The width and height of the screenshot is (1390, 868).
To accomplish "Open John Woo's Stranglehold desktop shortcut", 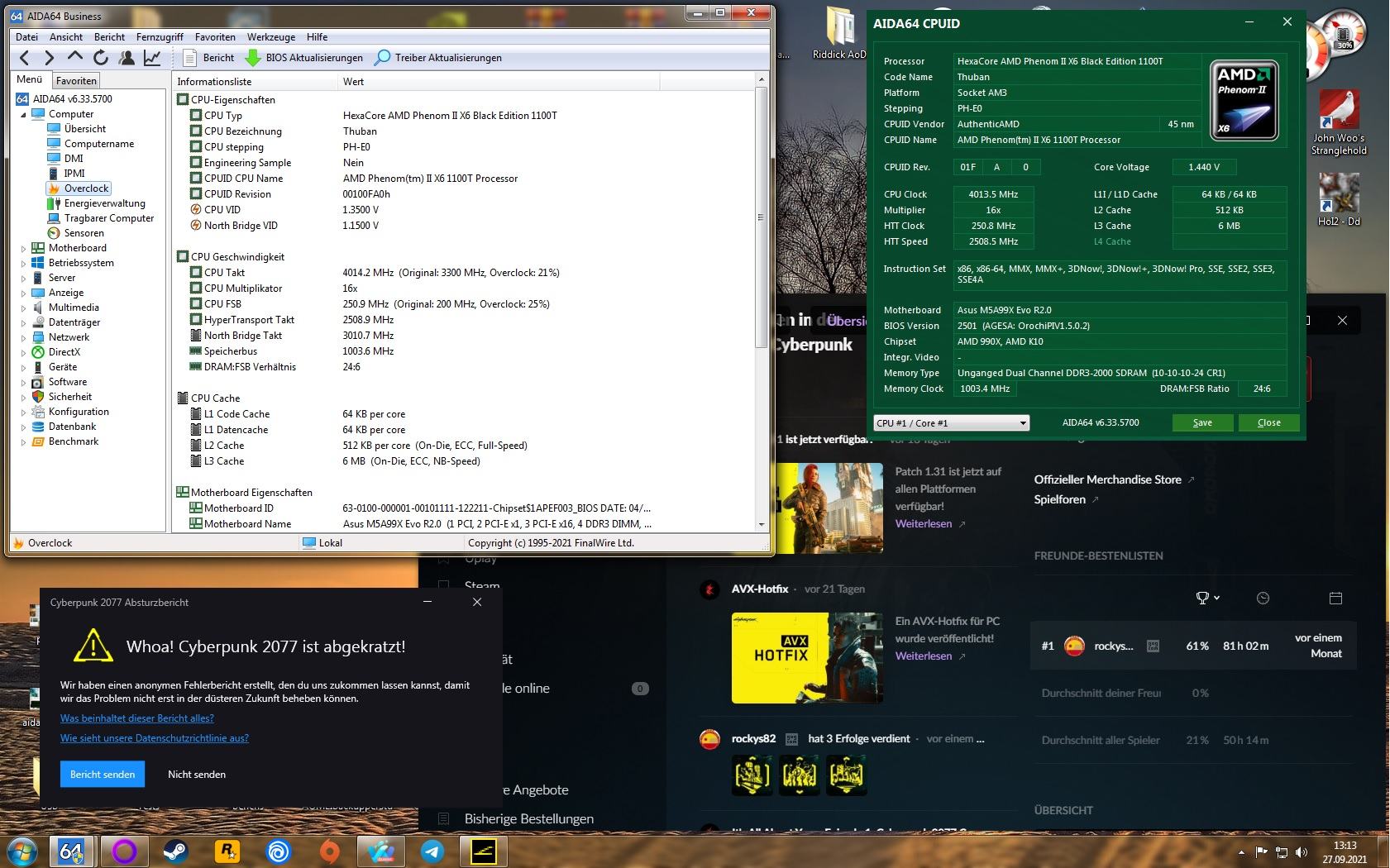I will click(x=1339, y=123).
